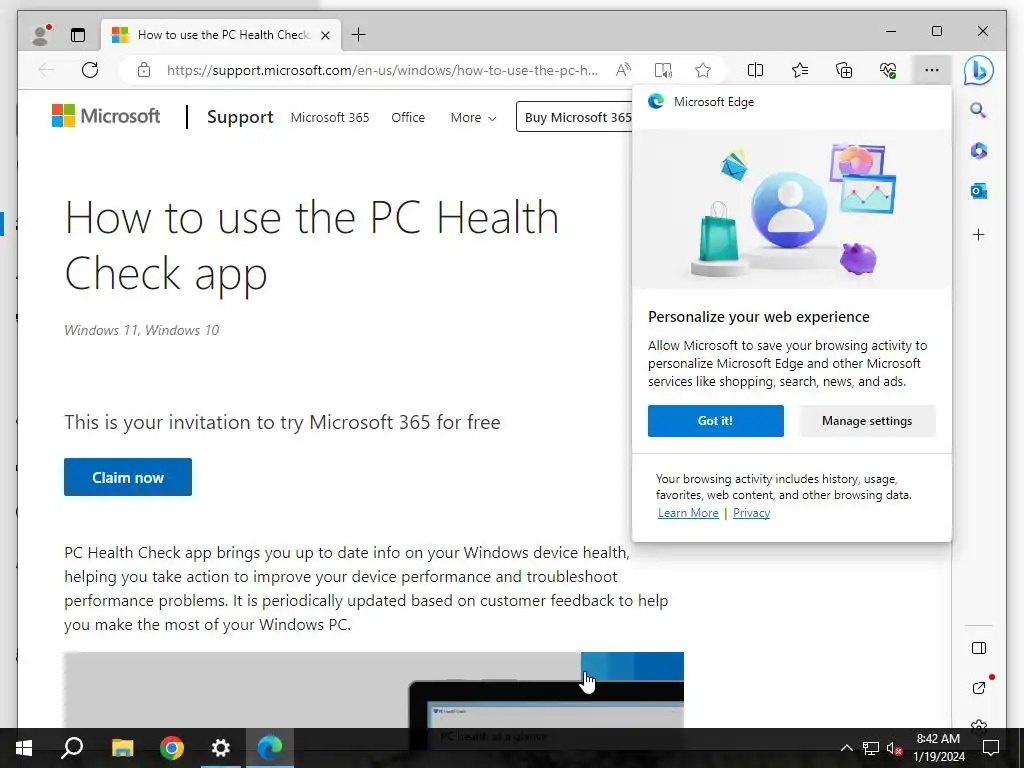Open split screen icon

(755, 70)
